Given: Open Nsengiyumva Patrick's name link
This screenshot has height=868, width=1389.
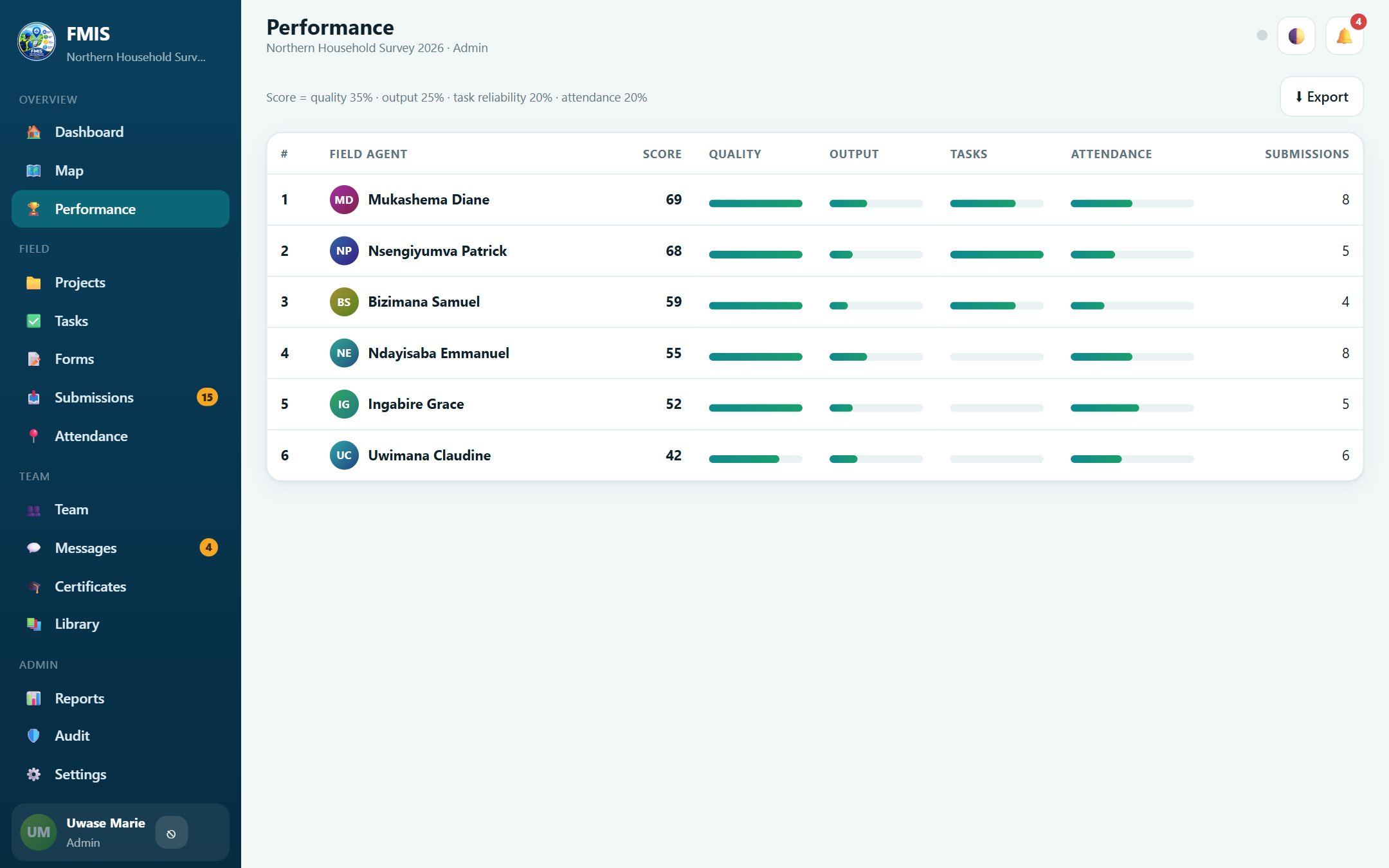Looking at the screenshot, I should coord(437,251).
